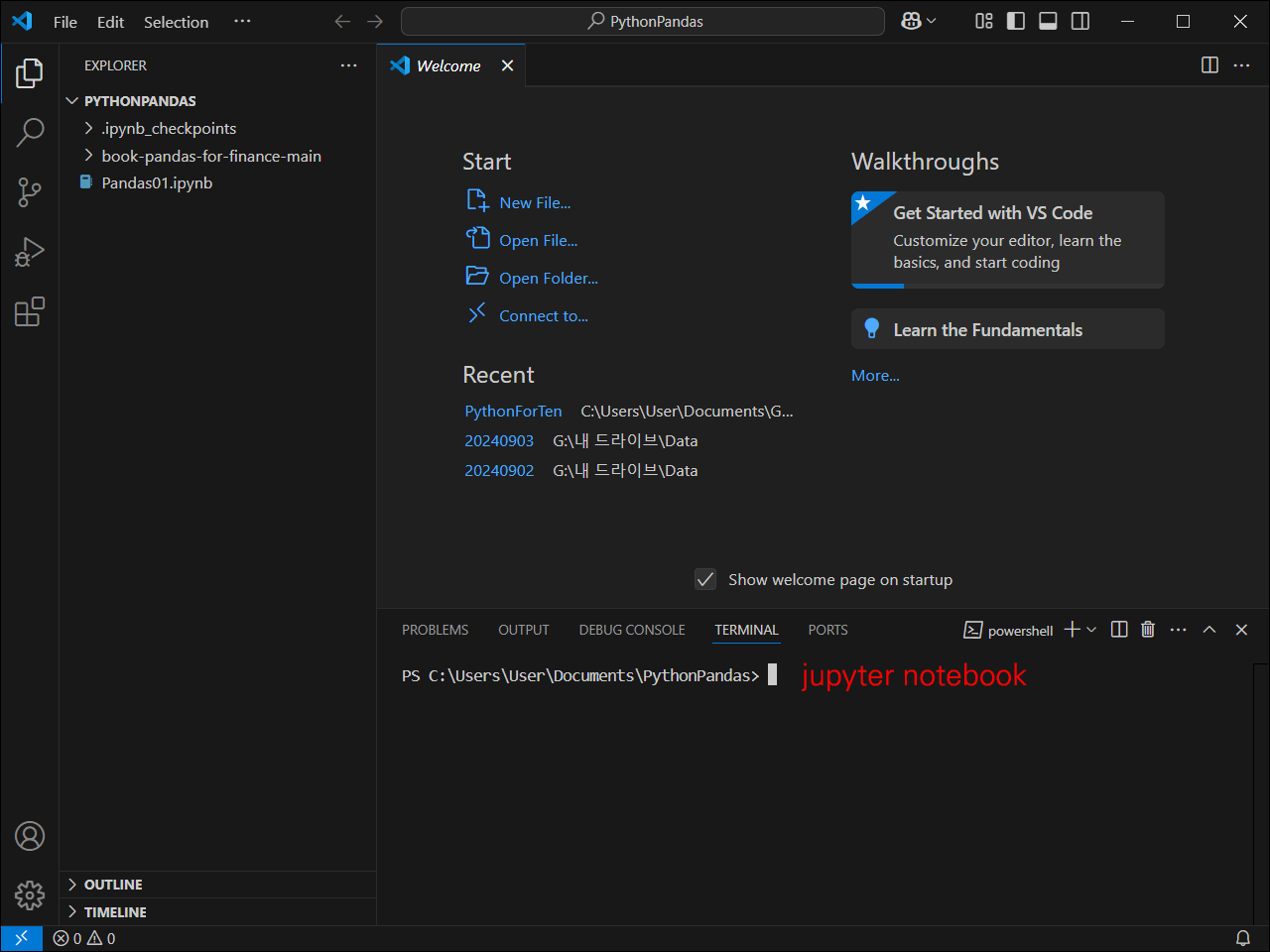
Task: Click the remote window status bar icon
Action: pos(21,938)
